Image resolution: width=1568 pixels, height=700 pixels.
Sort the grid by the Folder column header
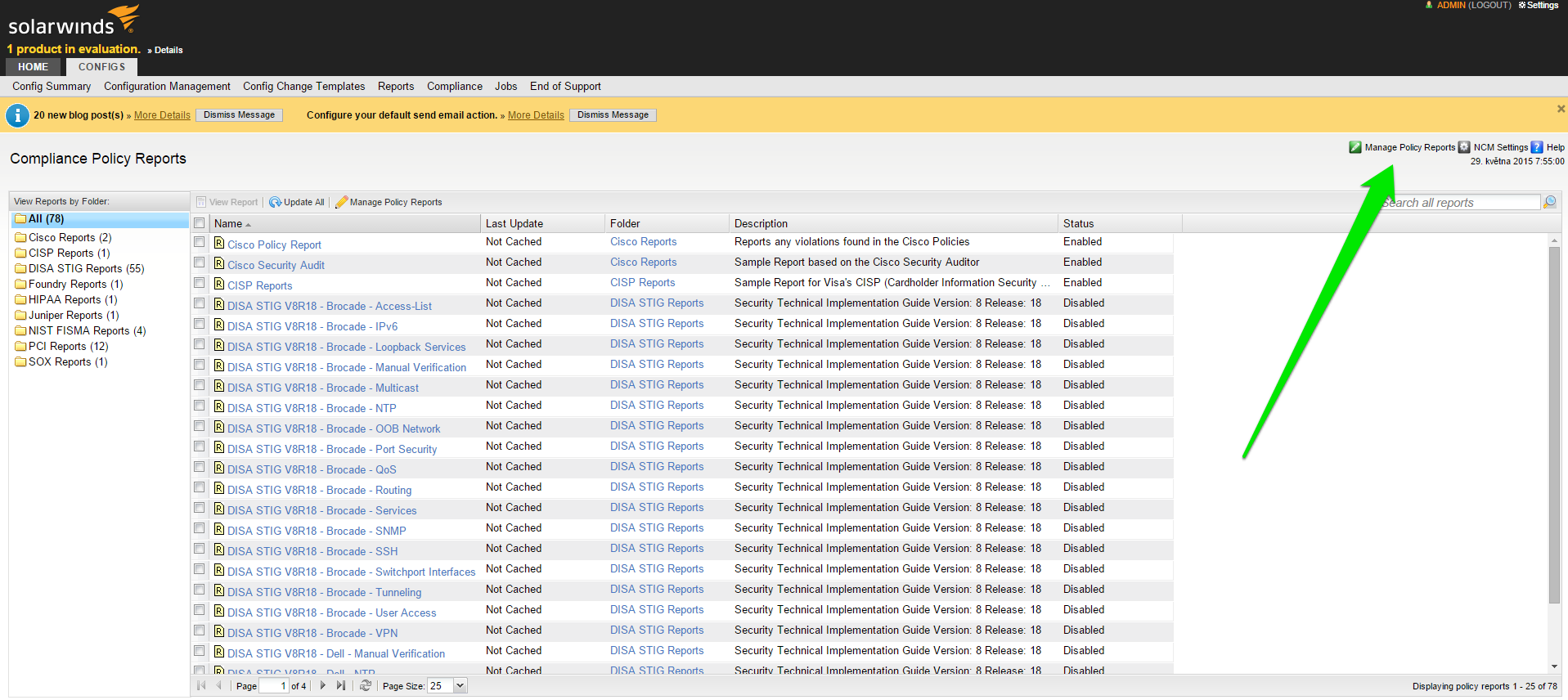click(x=667, y=223)
